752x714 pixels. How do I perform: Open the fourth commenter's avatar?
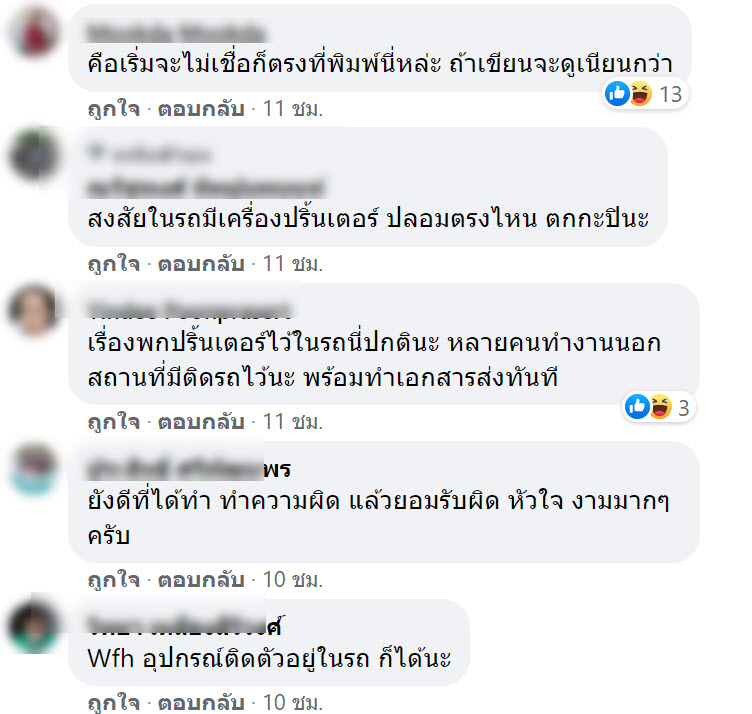click(x=34, y=469)
